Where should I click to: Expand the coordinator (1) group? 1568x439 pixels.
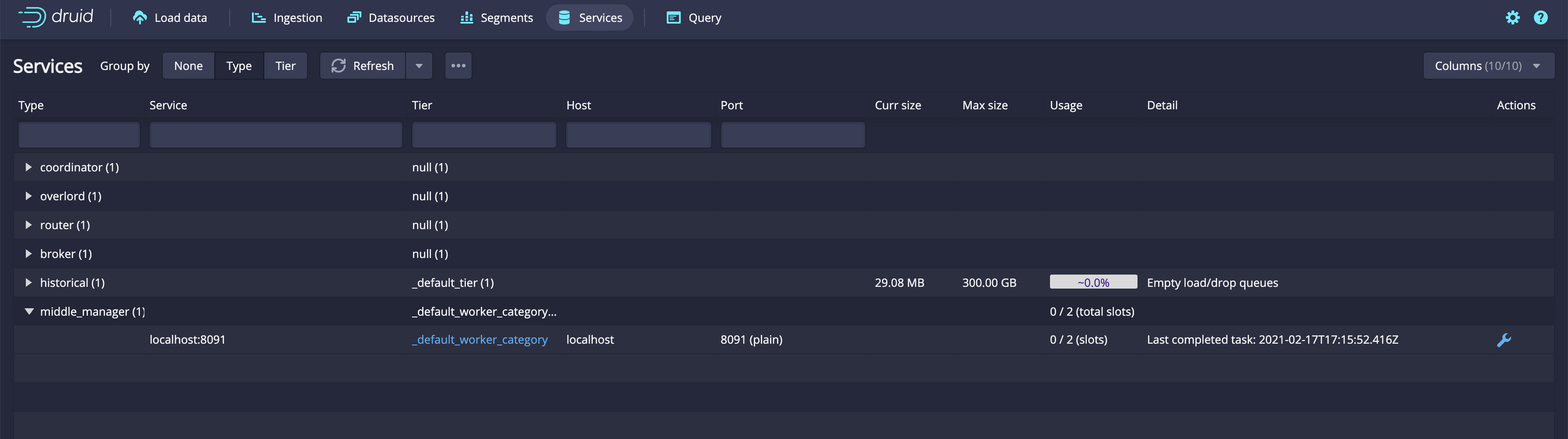tap(28, 167)
